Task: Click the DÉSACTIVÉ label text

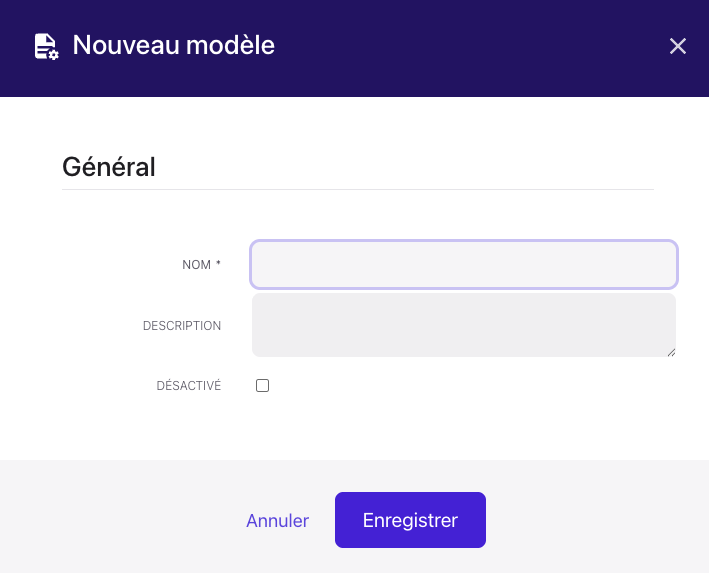Action: 188,386
